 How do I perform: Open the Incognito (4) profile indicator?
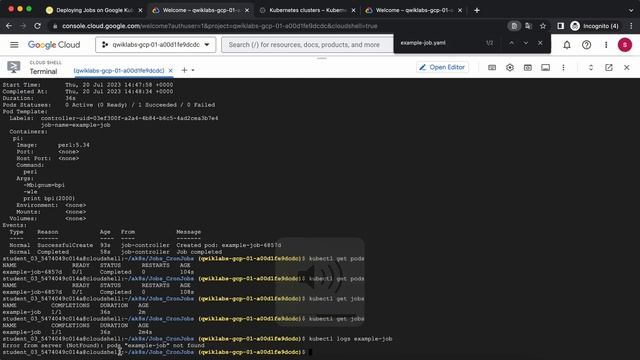tap(594, 26)
